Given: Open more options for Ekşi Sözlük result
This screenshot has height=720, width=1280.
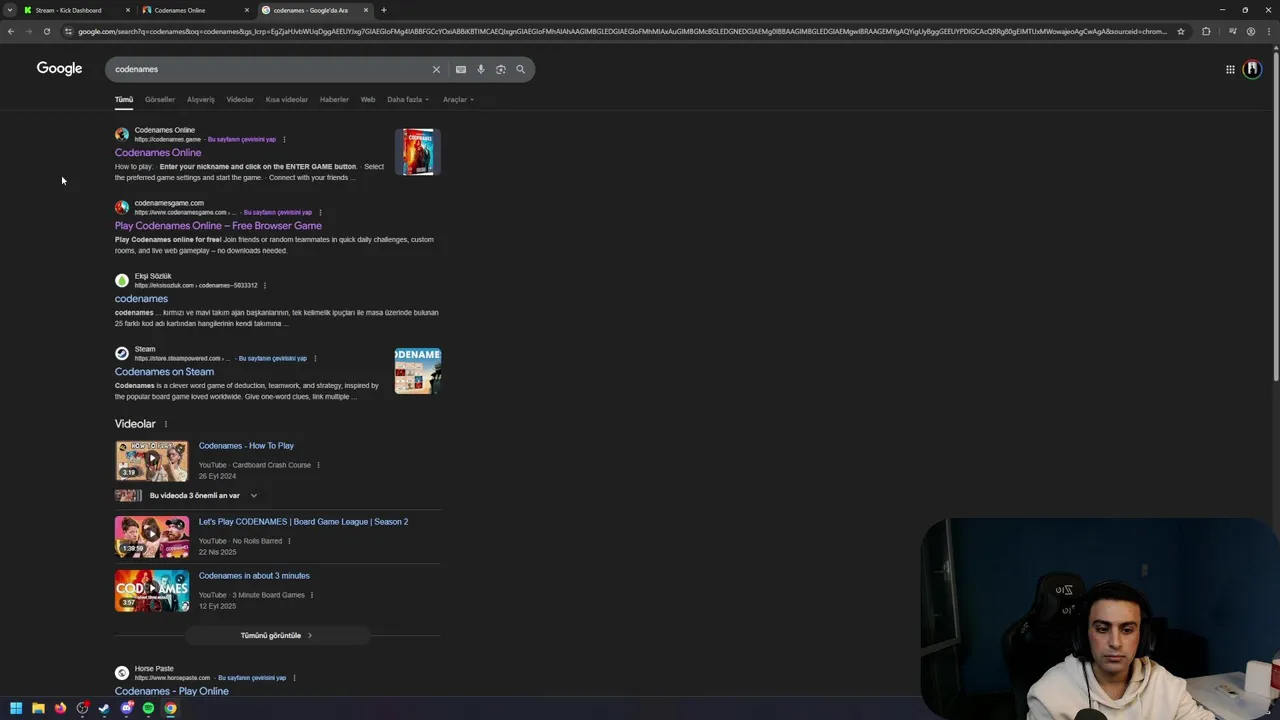Looking at the screenshot, I should (265, 286).
